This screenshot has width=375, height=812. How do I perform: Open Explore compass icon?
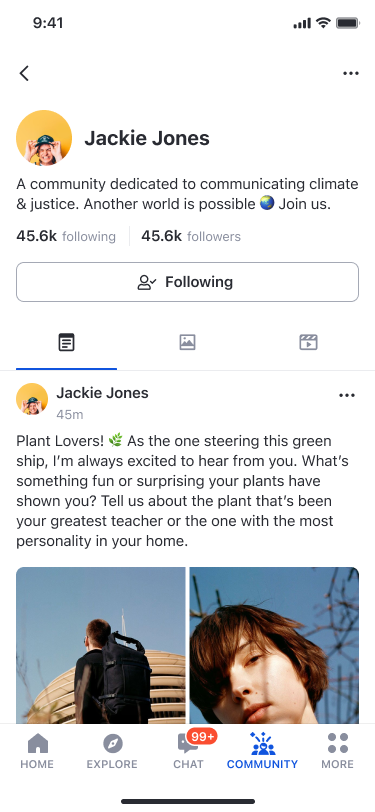point(112,751)
